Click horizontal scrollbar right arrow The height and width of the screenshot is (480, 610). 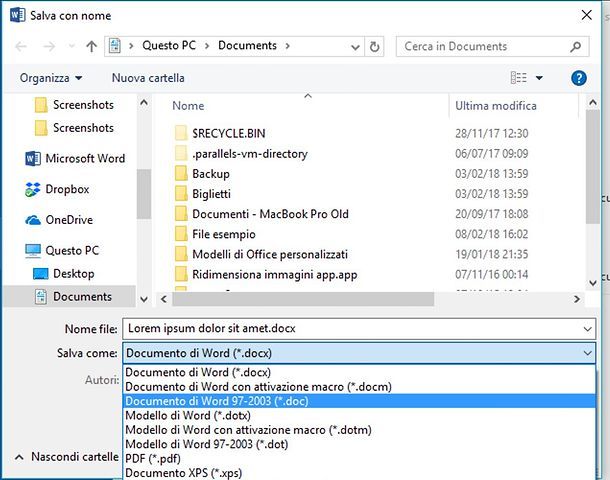[x=577, y=299]
